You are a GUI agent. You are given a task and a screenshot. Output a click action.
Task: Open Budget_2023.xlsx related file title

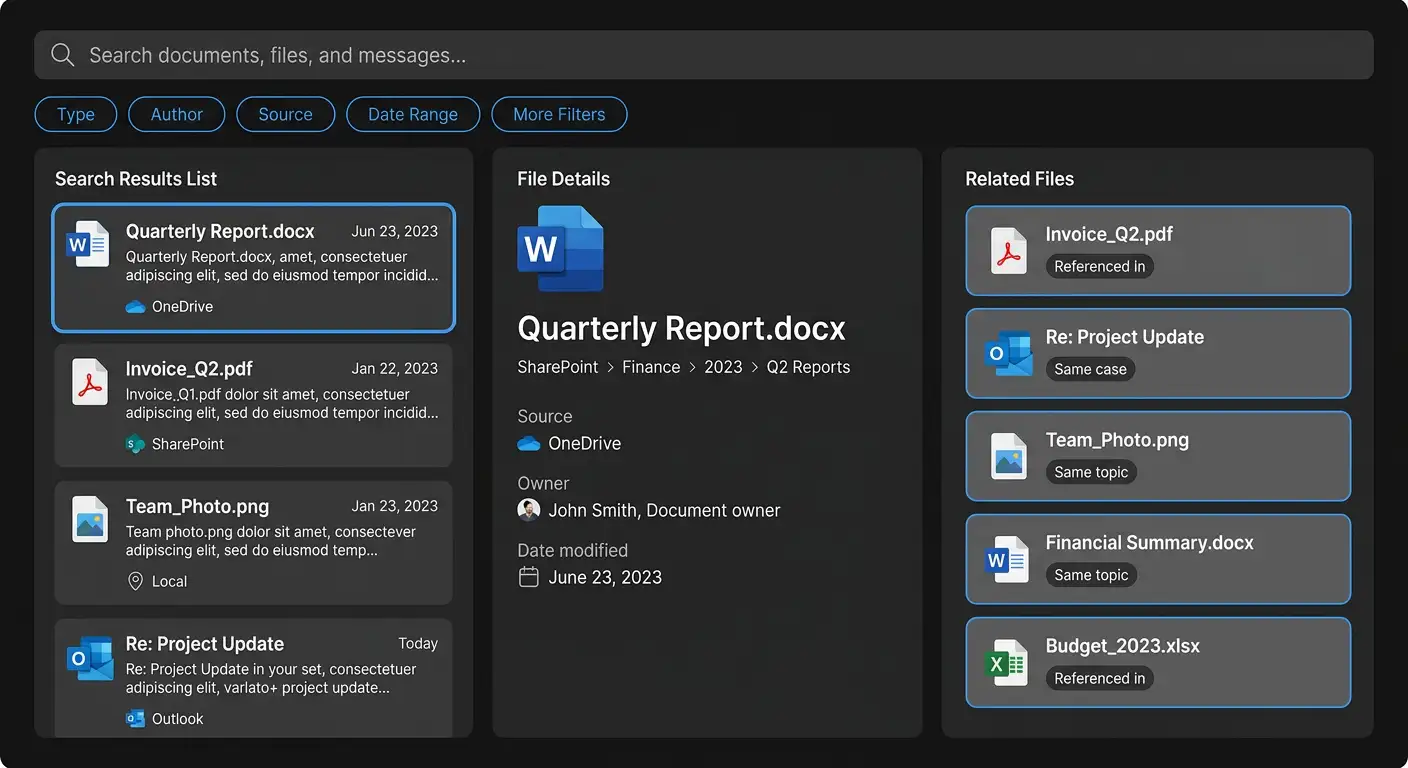click(x=1123, y=646)
